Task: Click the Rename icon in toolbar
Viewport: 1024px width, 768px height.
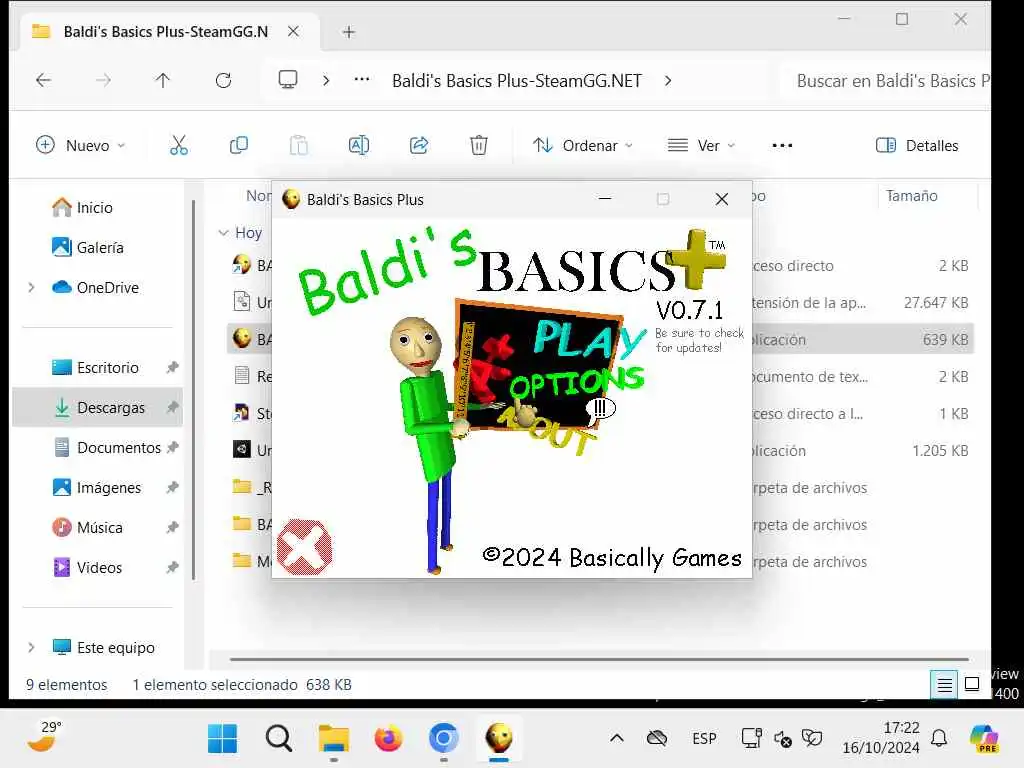Action: 359,145
